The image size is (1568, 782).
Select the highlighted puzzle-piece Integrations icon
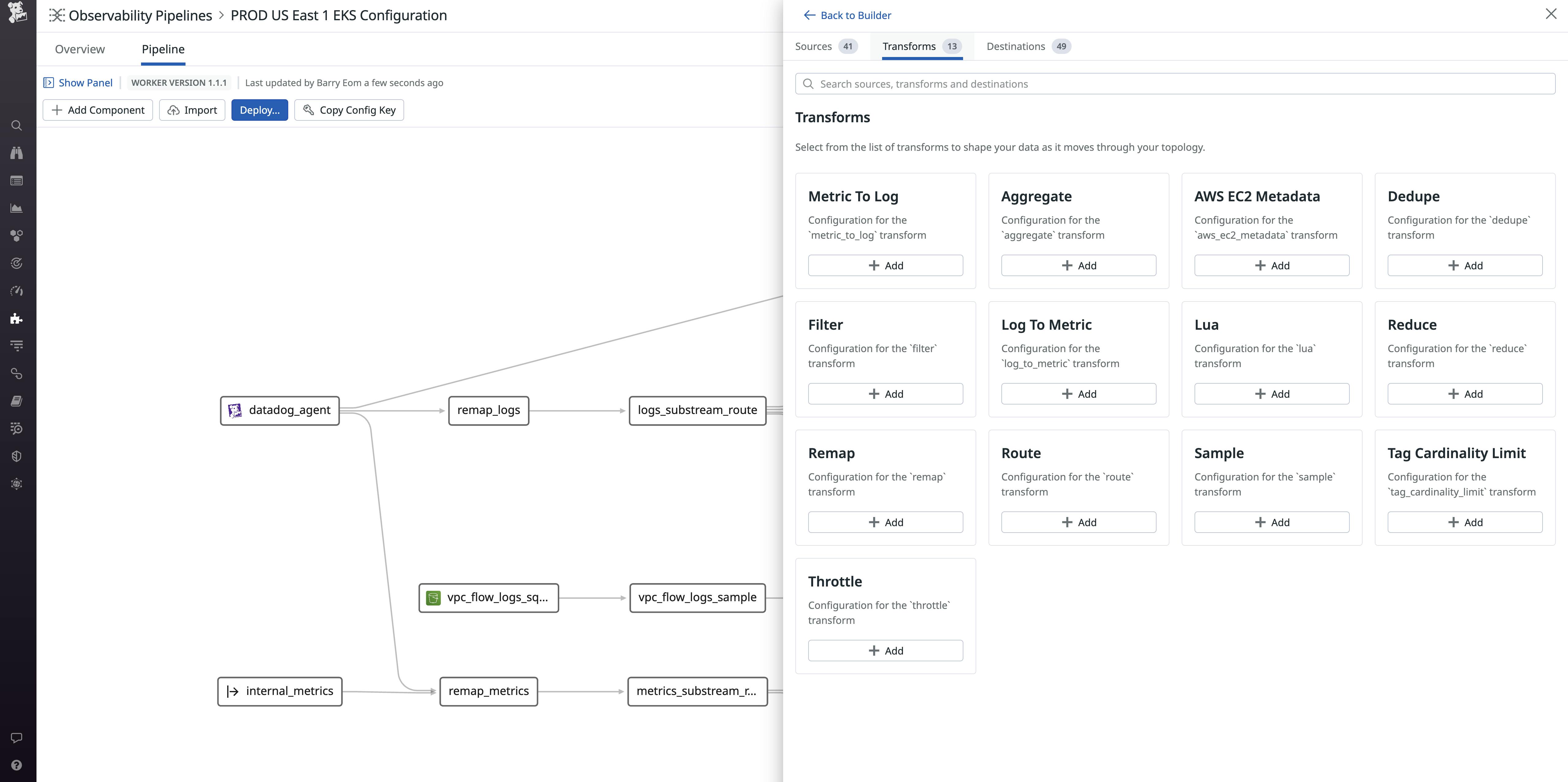click(x=17, y=318)
